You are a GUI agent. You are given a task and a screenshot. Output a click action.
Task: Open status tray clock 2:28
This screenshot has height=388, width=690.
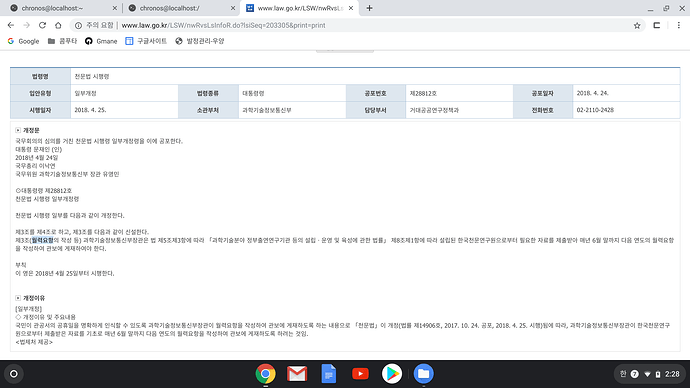[672, 374]
